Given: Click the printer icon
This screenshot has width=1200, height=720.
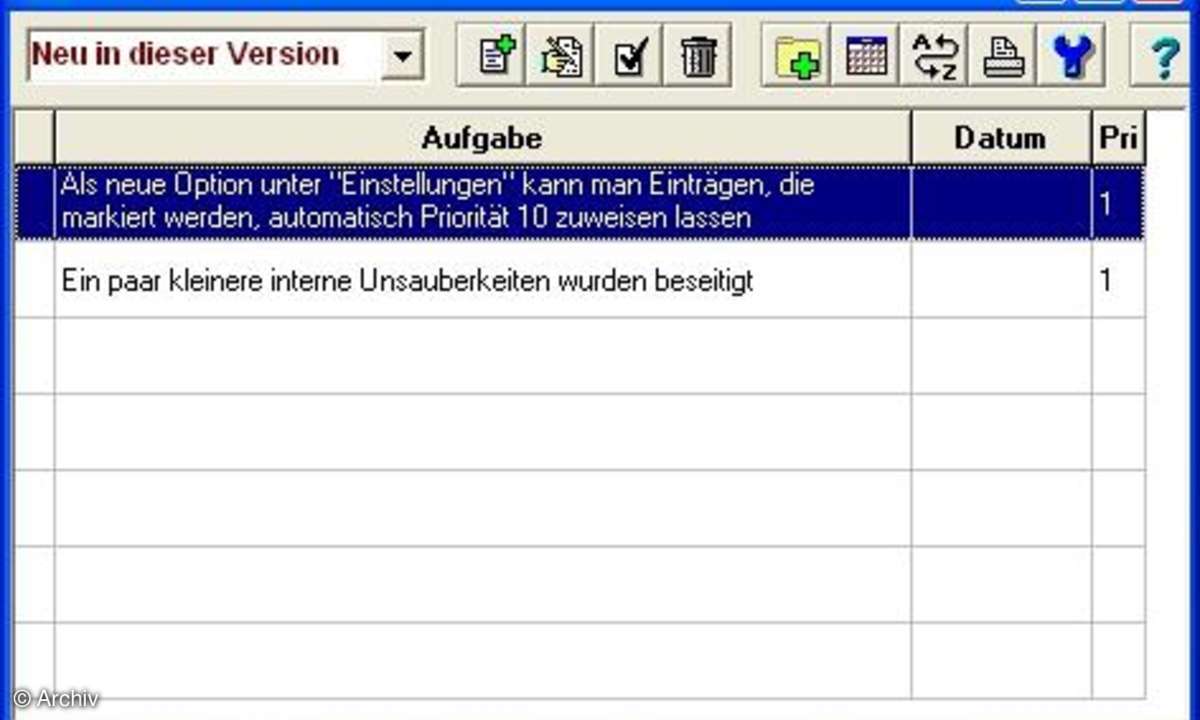Looking at the screenshot, I should (1001, 57).
